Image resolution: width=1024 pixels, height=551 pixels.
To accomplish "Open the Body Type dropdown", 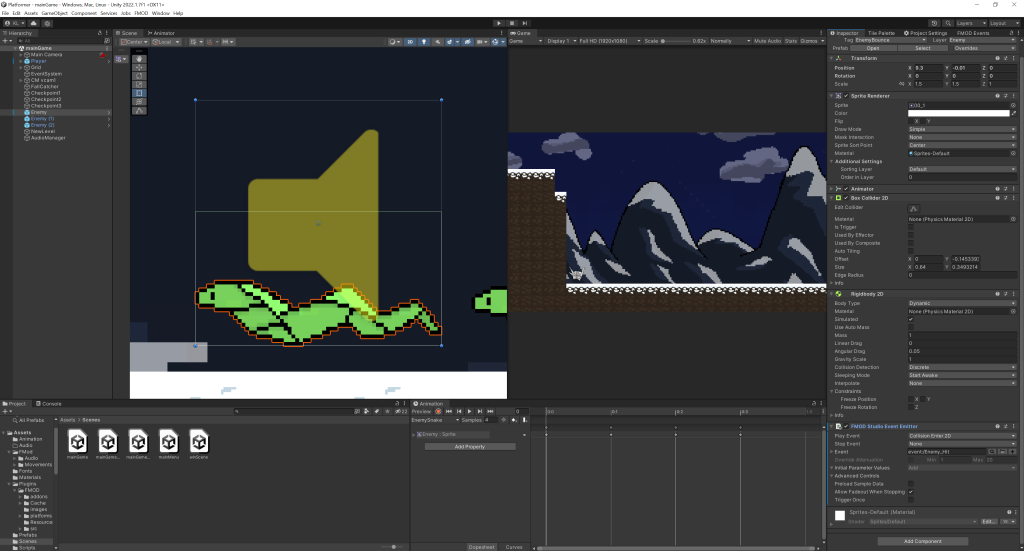I will click(x=960, y=301).
